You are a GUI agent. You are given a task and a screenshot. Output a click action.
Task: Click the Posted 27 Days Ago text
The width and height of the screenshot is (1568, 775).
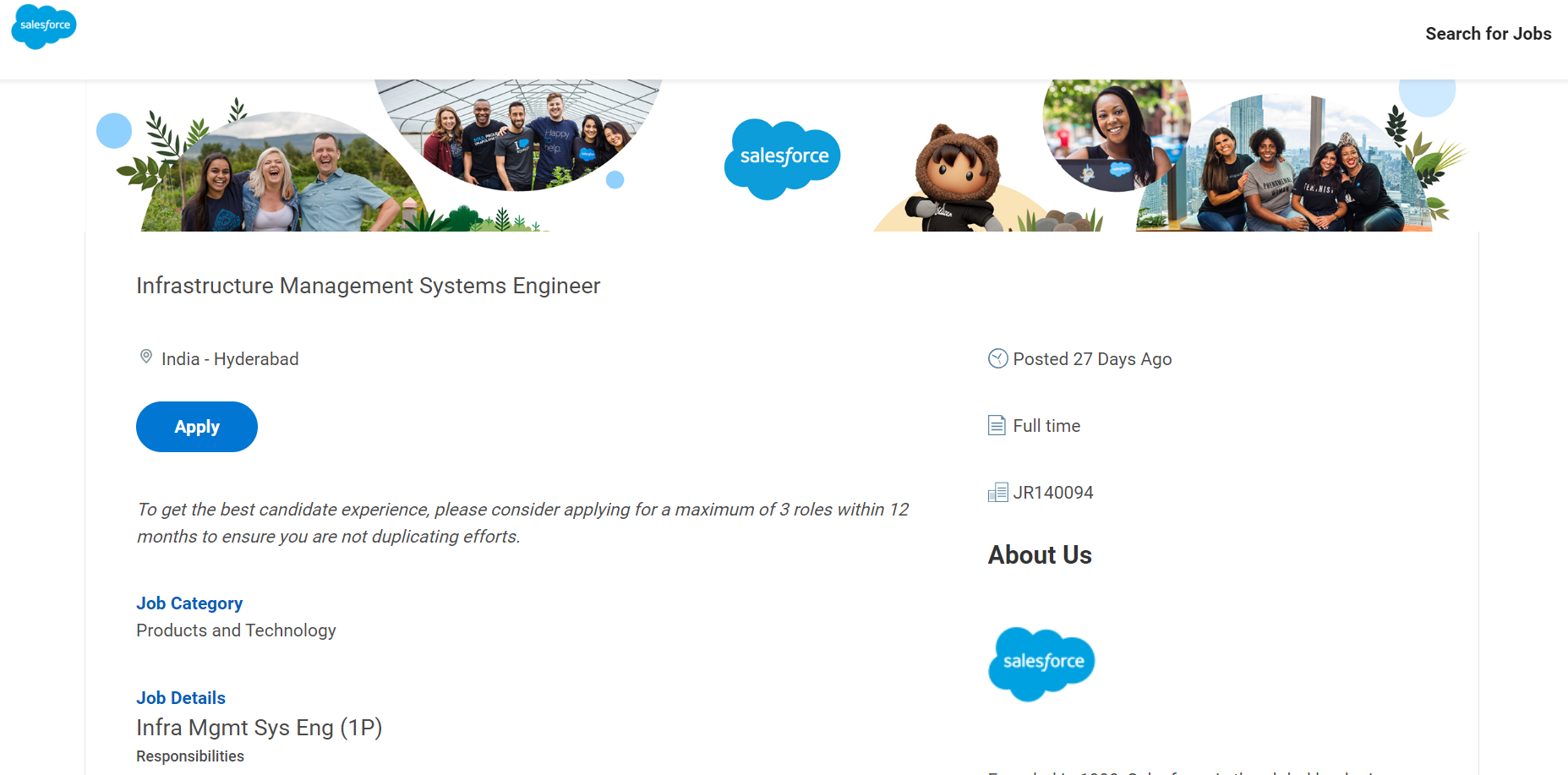[x=1092, y=359]
